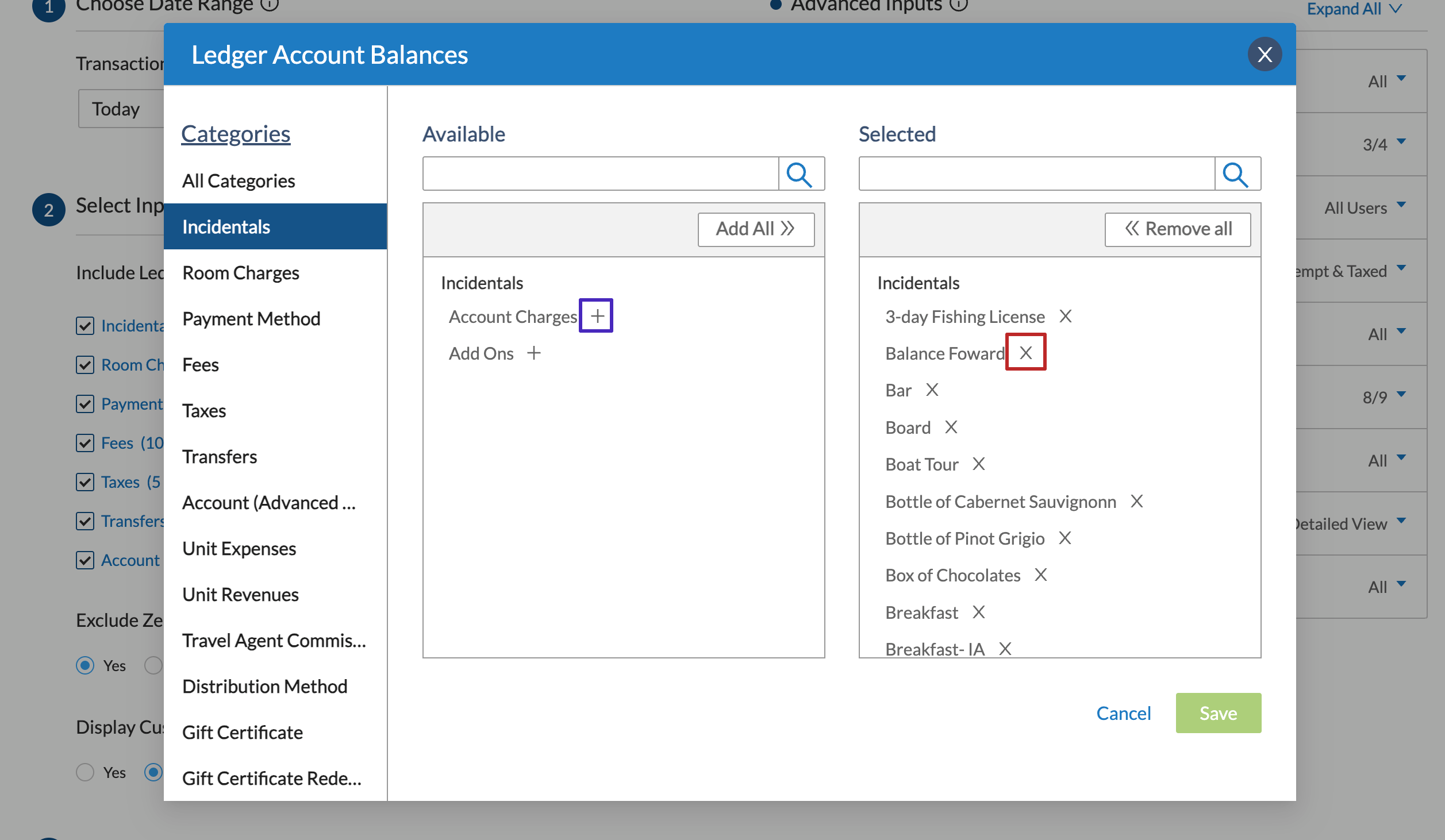Uncheck the Fees ledger checkbox

[x=85, y=443]
